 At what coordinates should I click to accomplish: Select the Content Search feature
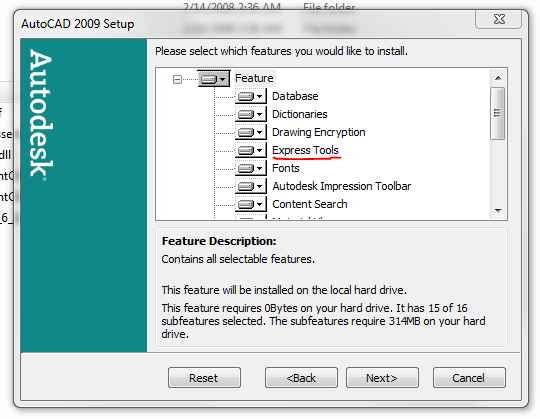click(x=310, y=204)
